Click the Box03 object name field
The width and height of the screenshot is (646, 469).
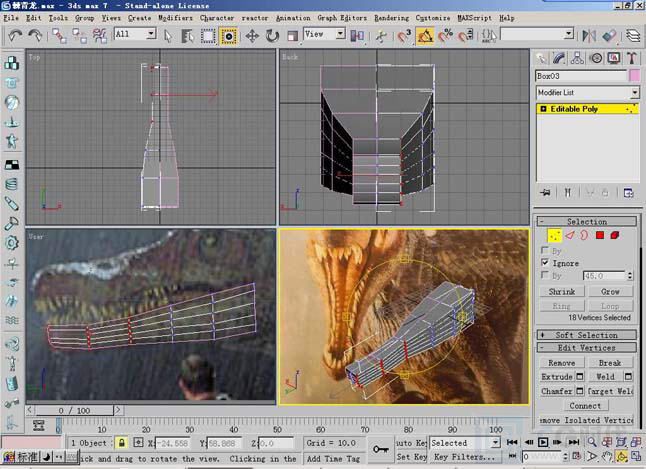(x=581, y=76)
